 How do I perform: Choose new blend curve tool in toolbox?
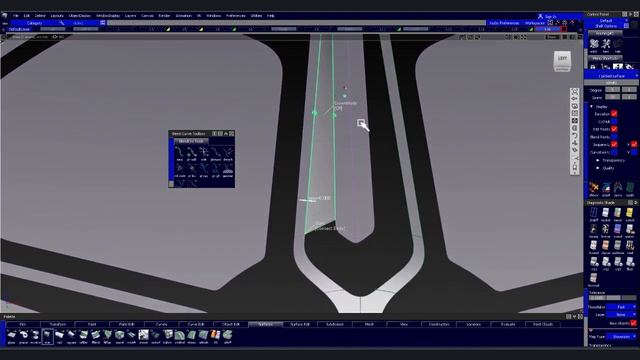click(x=180, y=153)
